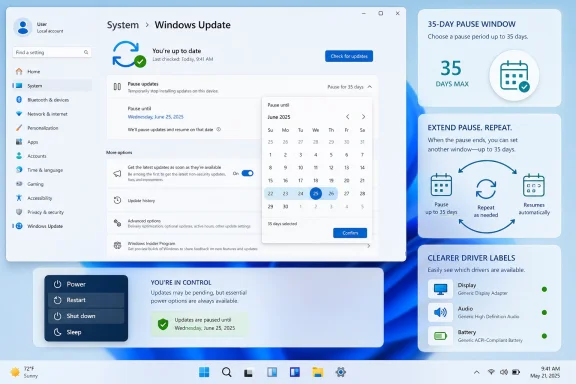Screen dimensions: 576x384
Task: Click the weather widget on taskbar
Action: [24, 372]
